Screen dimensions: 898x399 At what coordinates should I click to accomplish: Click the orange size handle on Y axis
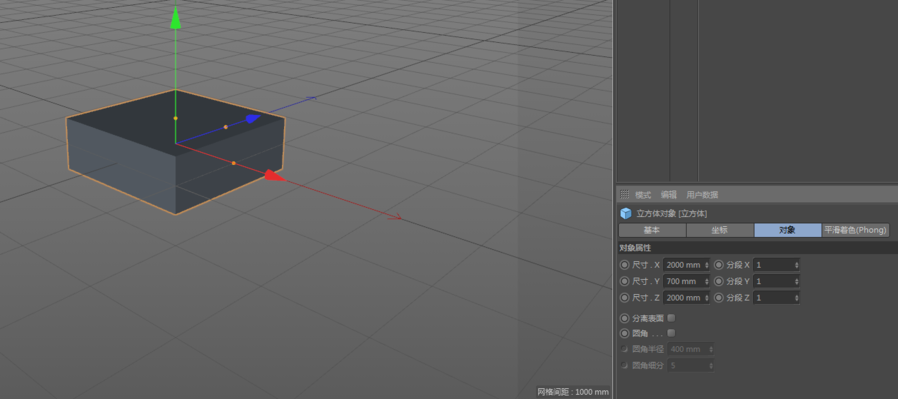175,118
